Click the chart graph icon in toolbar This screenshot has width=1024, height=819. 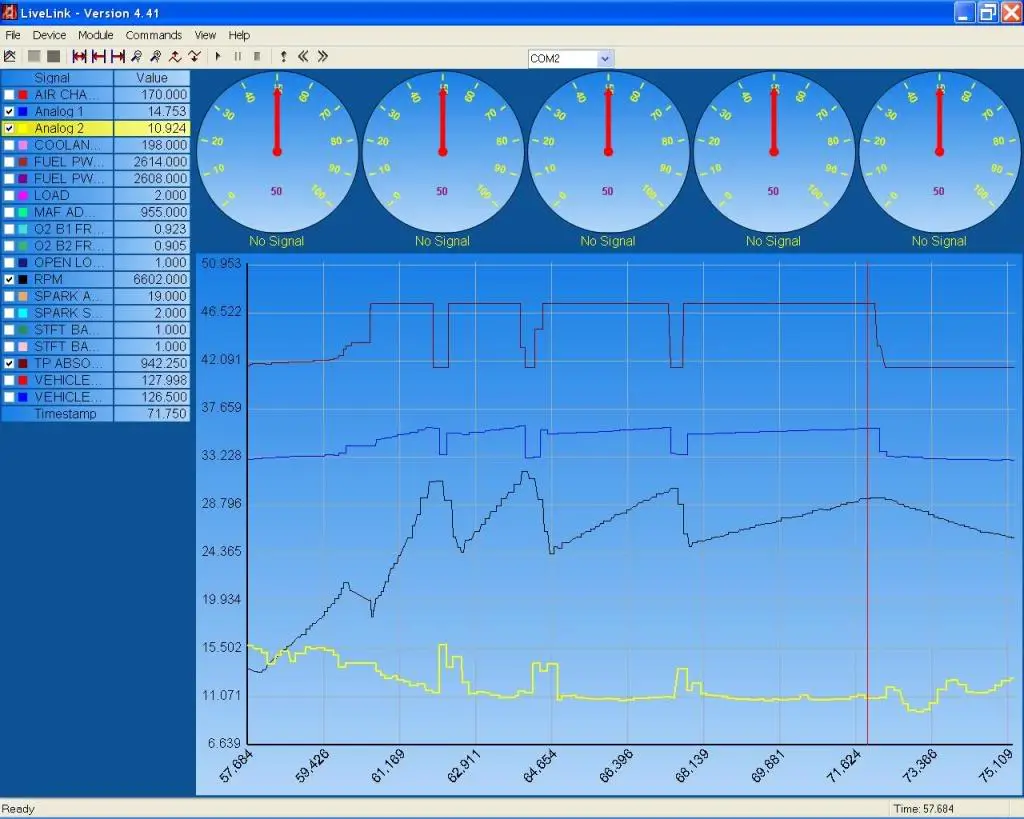coord(10,57)
